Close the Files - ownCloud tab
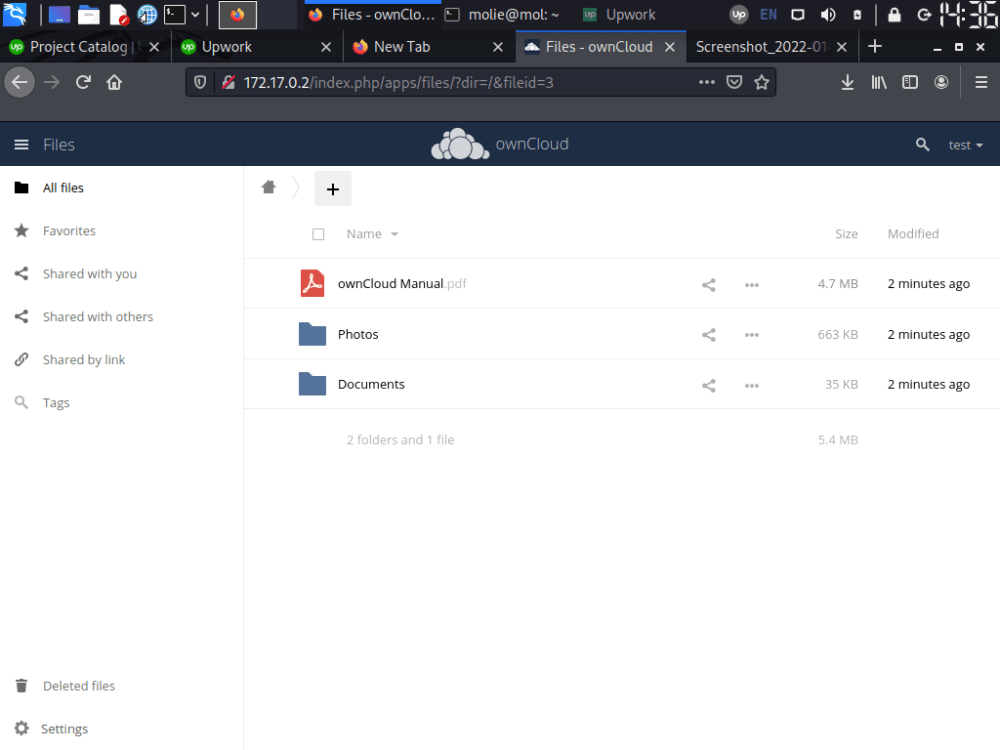 coord(670,47)
